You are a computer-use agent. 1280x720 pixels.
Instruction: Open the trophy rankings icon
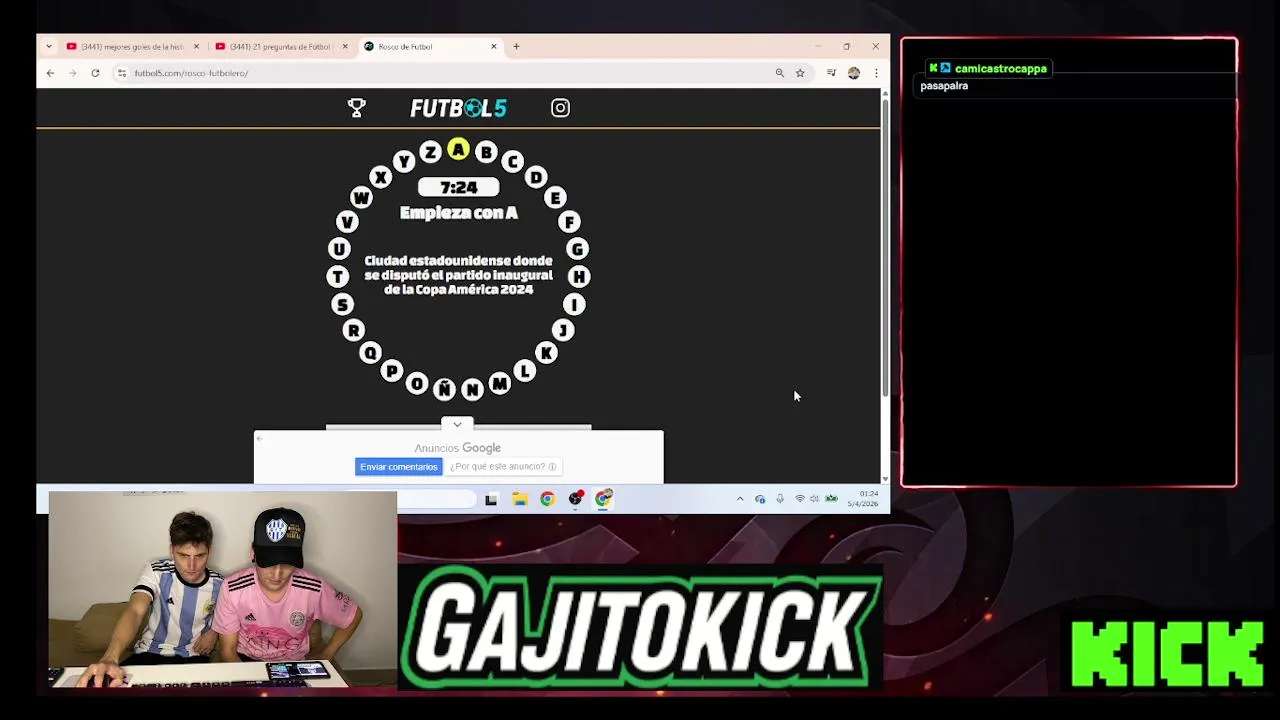[x=356, y=108]
